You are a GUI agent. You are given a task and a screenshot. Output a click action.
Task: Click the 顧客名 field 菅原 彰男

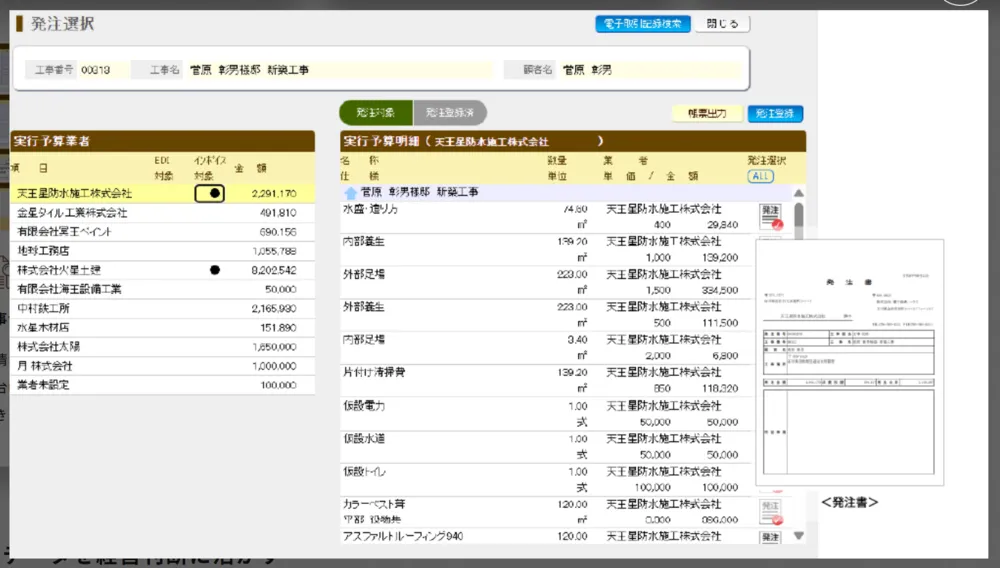click(x=650, y=69)
